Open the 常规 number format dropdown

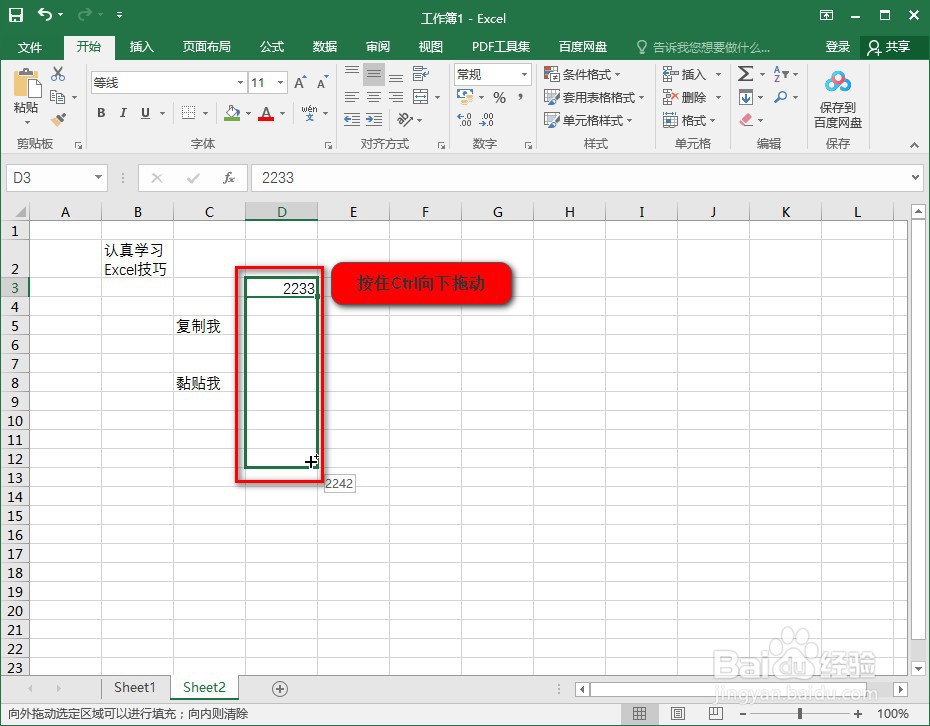coord(522,74)
